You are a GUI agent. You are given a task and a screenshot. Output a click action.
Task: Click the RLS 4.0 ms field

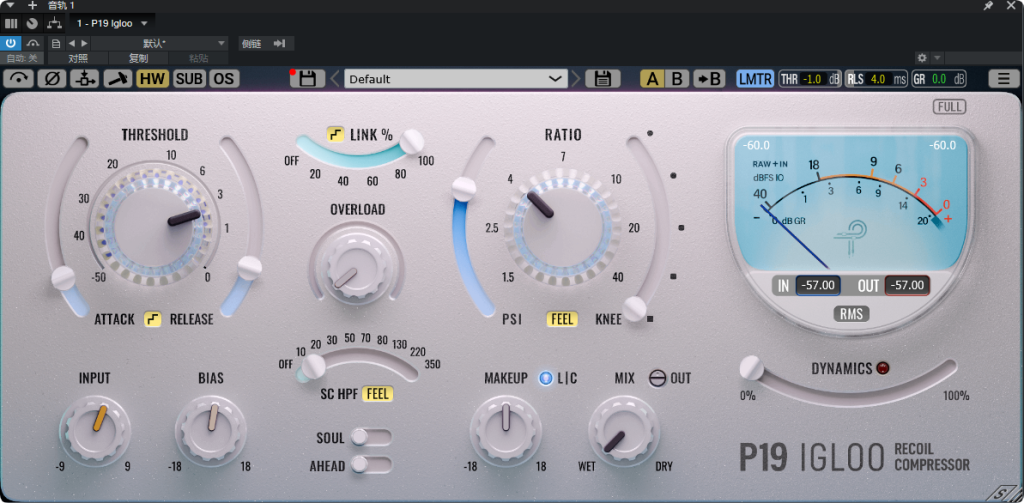tap(877, 79)
